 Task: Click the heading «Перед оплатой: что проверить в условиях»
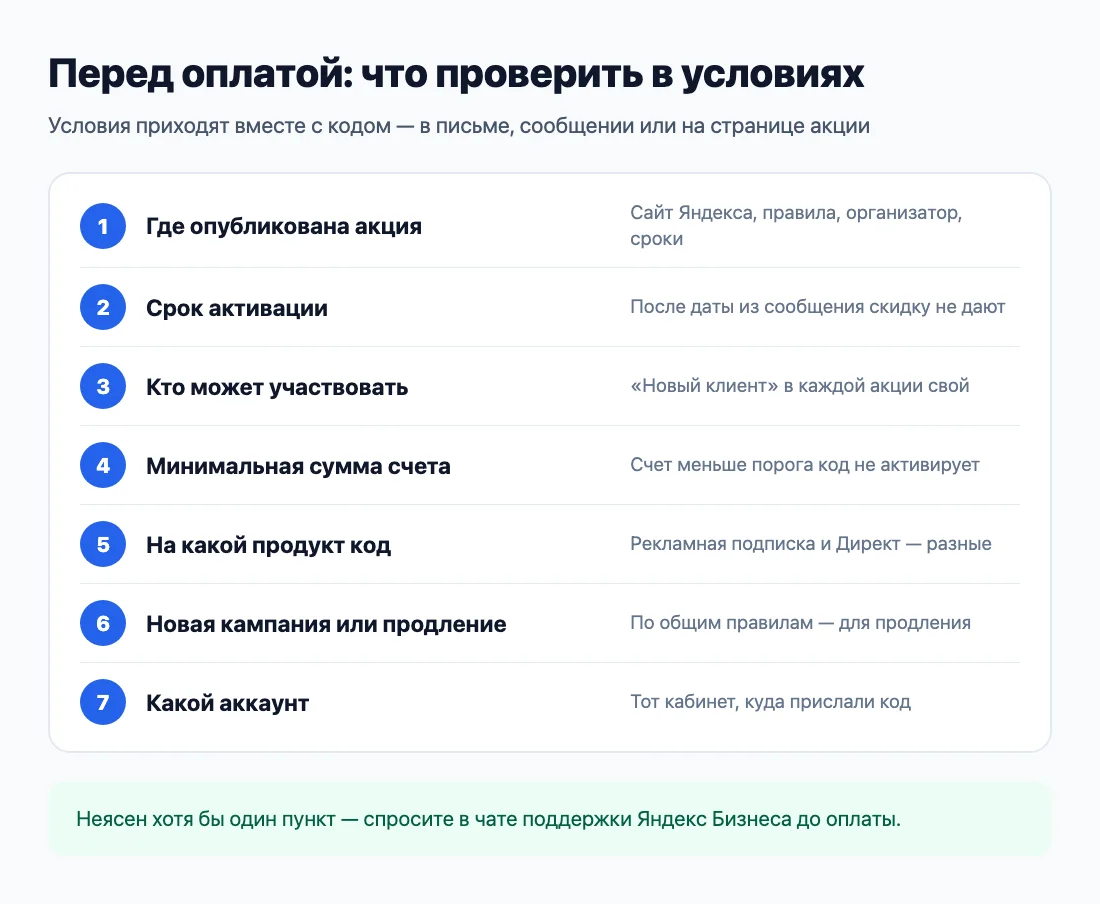pyautogui.click(x=456, y=74)
